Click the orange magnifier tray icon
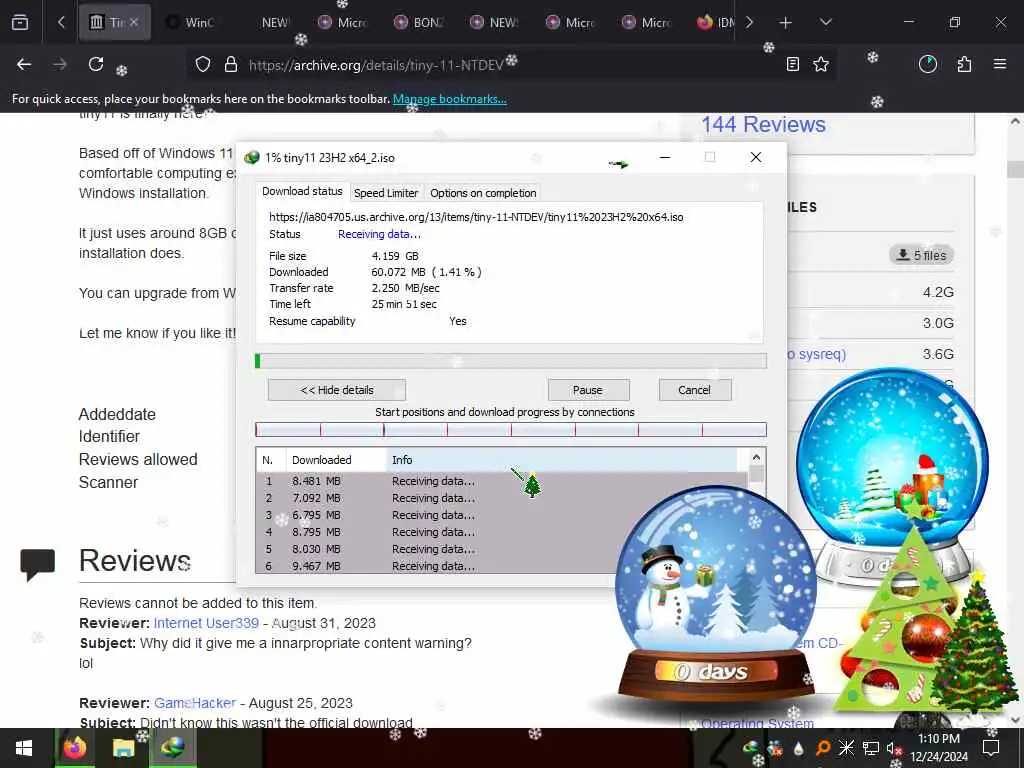1024x768 pixels. (x=822, y=748)
